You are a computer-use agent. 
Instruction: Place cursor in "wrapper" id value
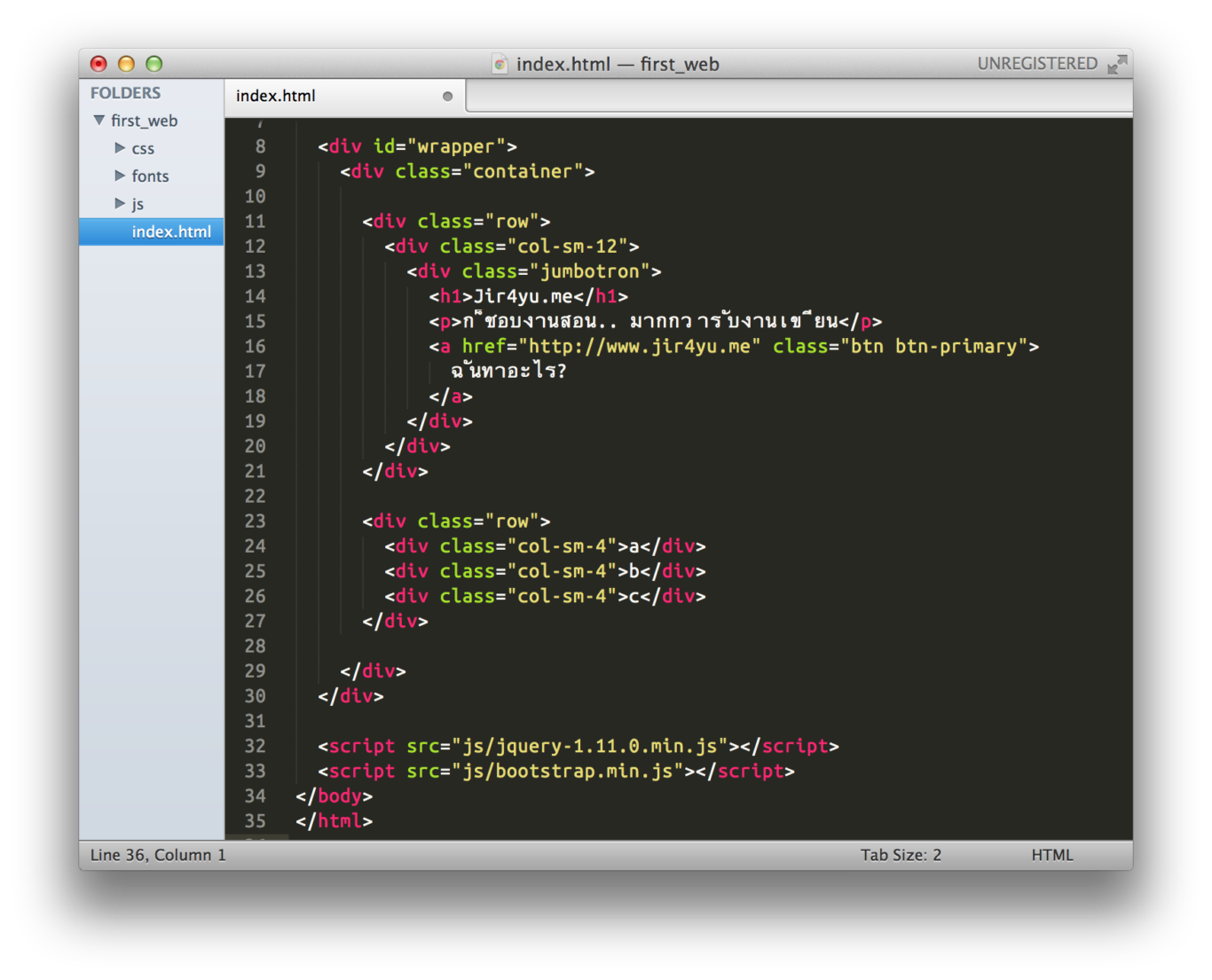(456, 146)
